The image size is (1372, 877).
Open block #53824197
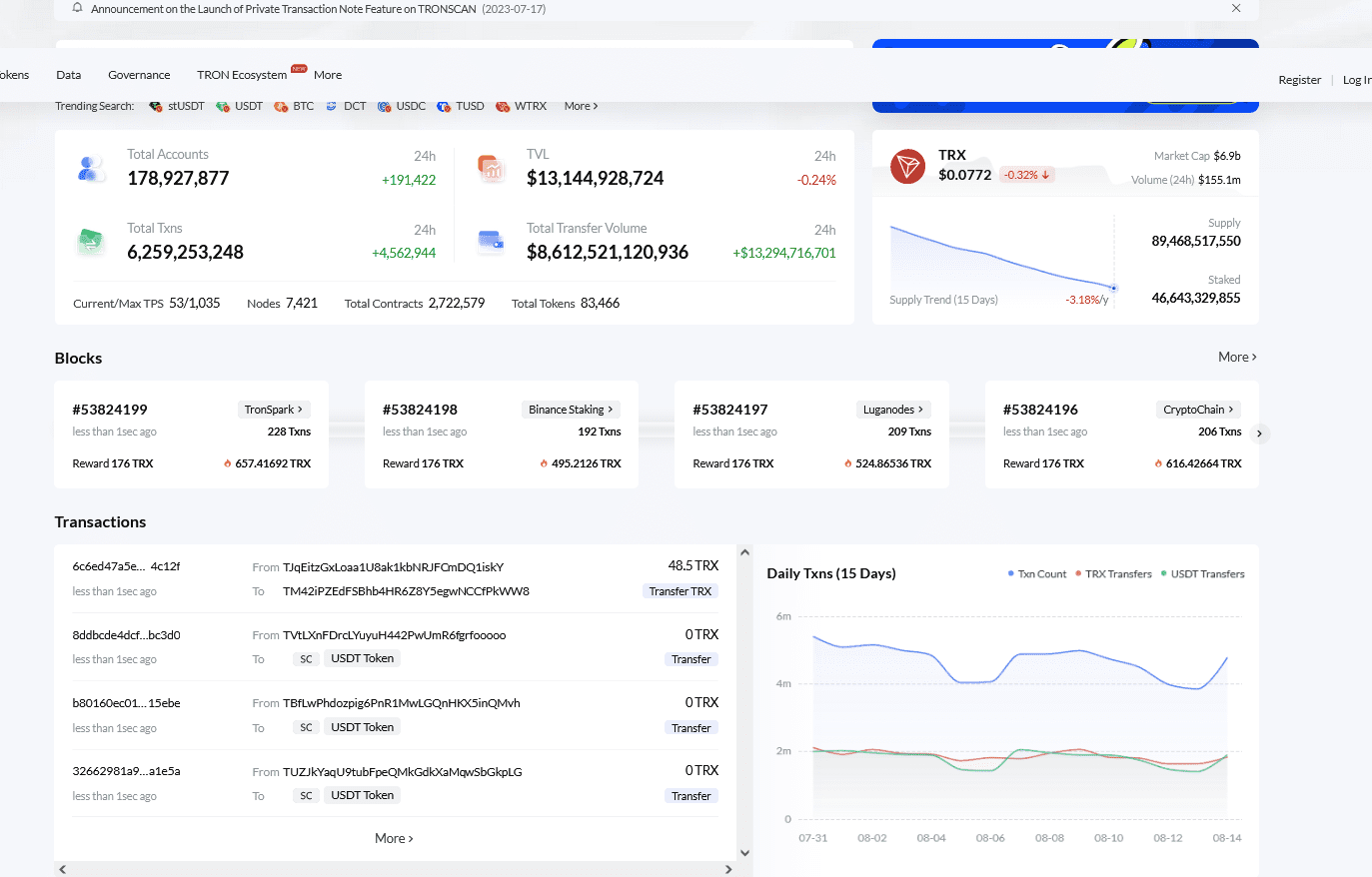(730, 410)
